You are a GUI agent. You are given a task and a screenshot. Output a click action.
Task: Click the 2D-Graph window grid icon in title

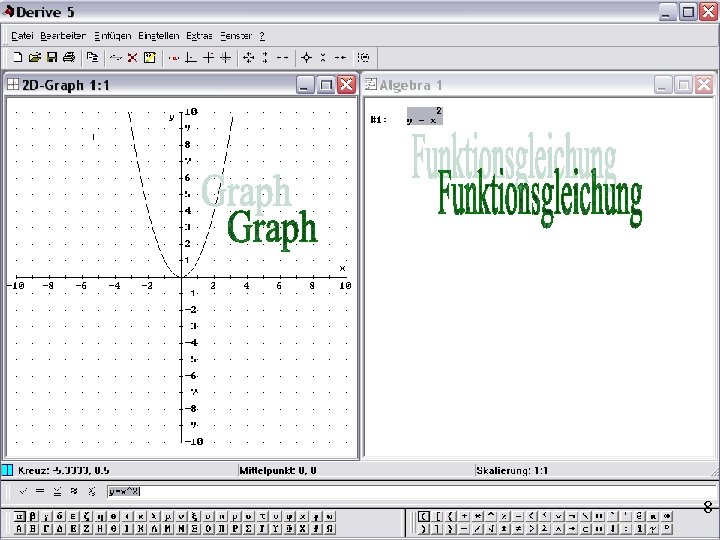pos(13,84)
